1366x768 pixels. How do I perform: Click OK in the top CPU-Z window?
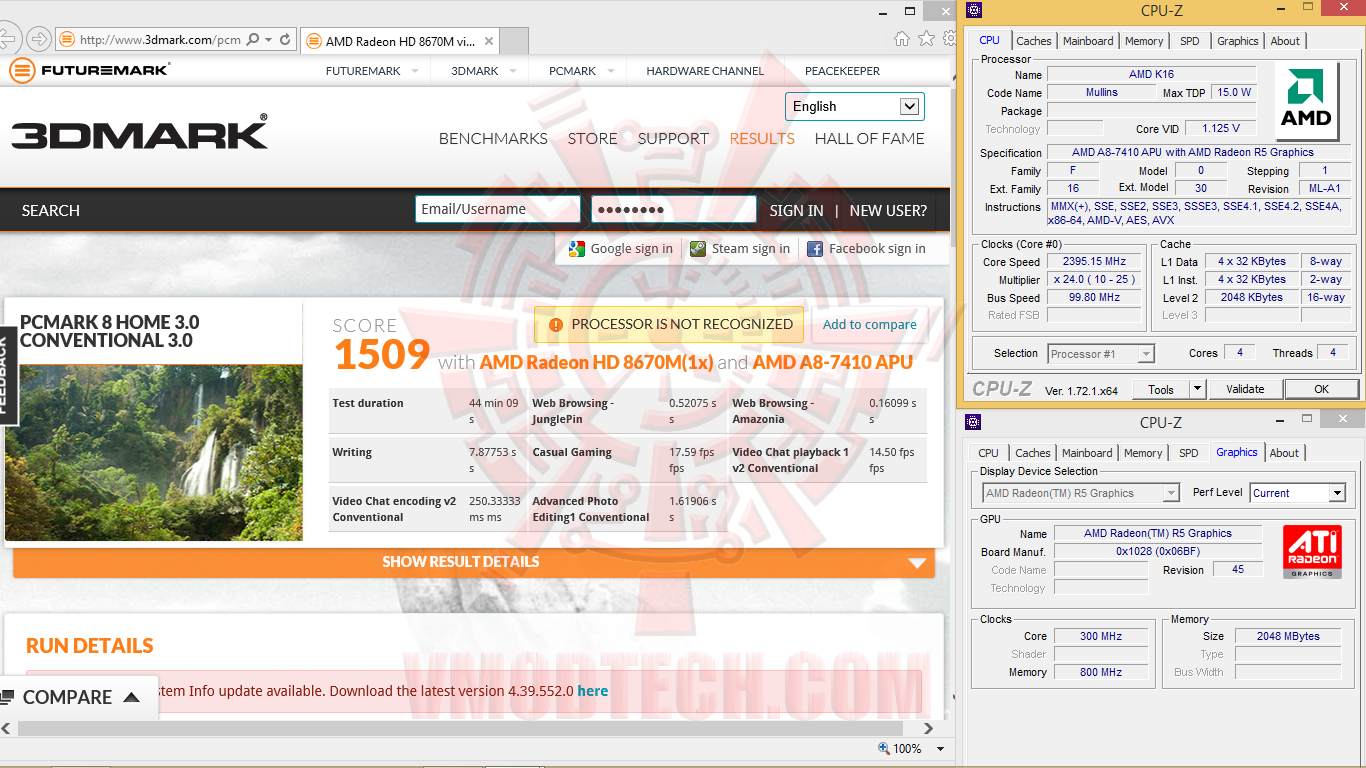(1321, 389)
